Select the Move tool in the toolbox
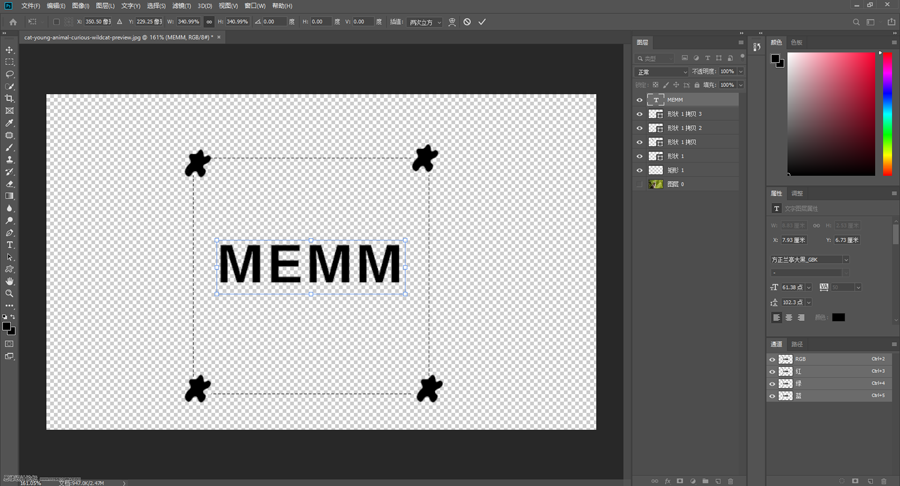Viewport: 900px width, 486px height. (x=10, y=50)
